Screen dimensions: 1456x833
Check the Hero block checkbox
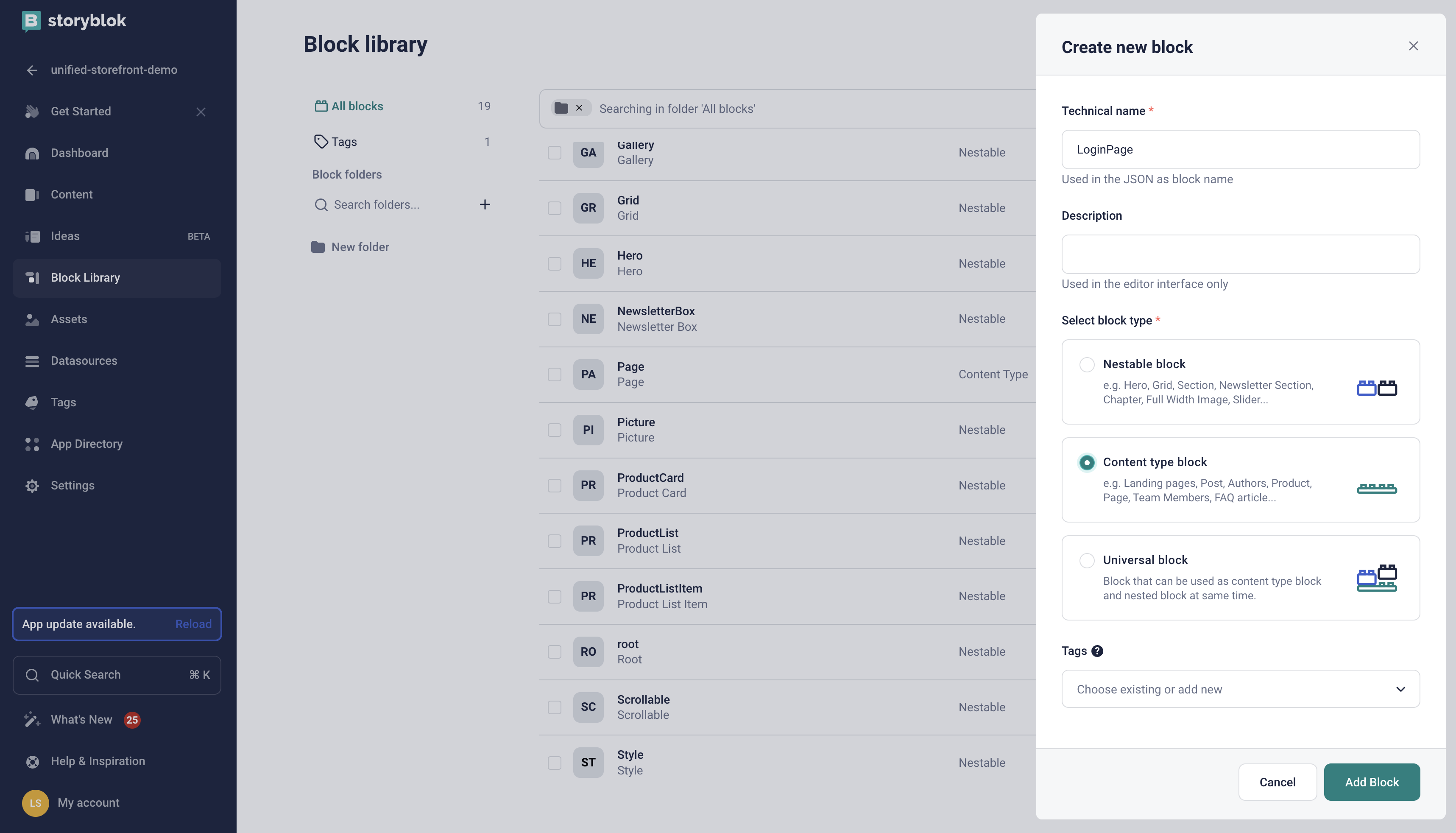[x=554, y=264]
